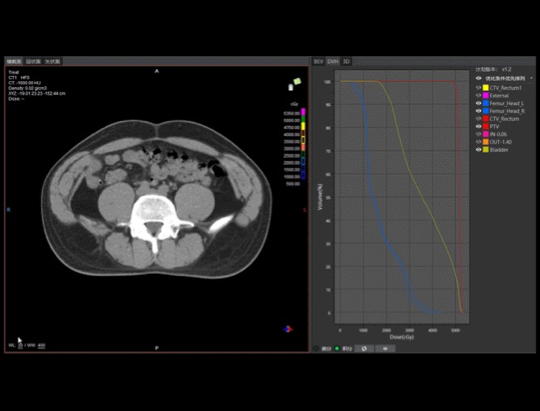Image resolution: width=540 pixels, height=411 pixels.
Task: Hide the Bladder DVH curve
Action: pyautogui.click(x=478, y=150)
